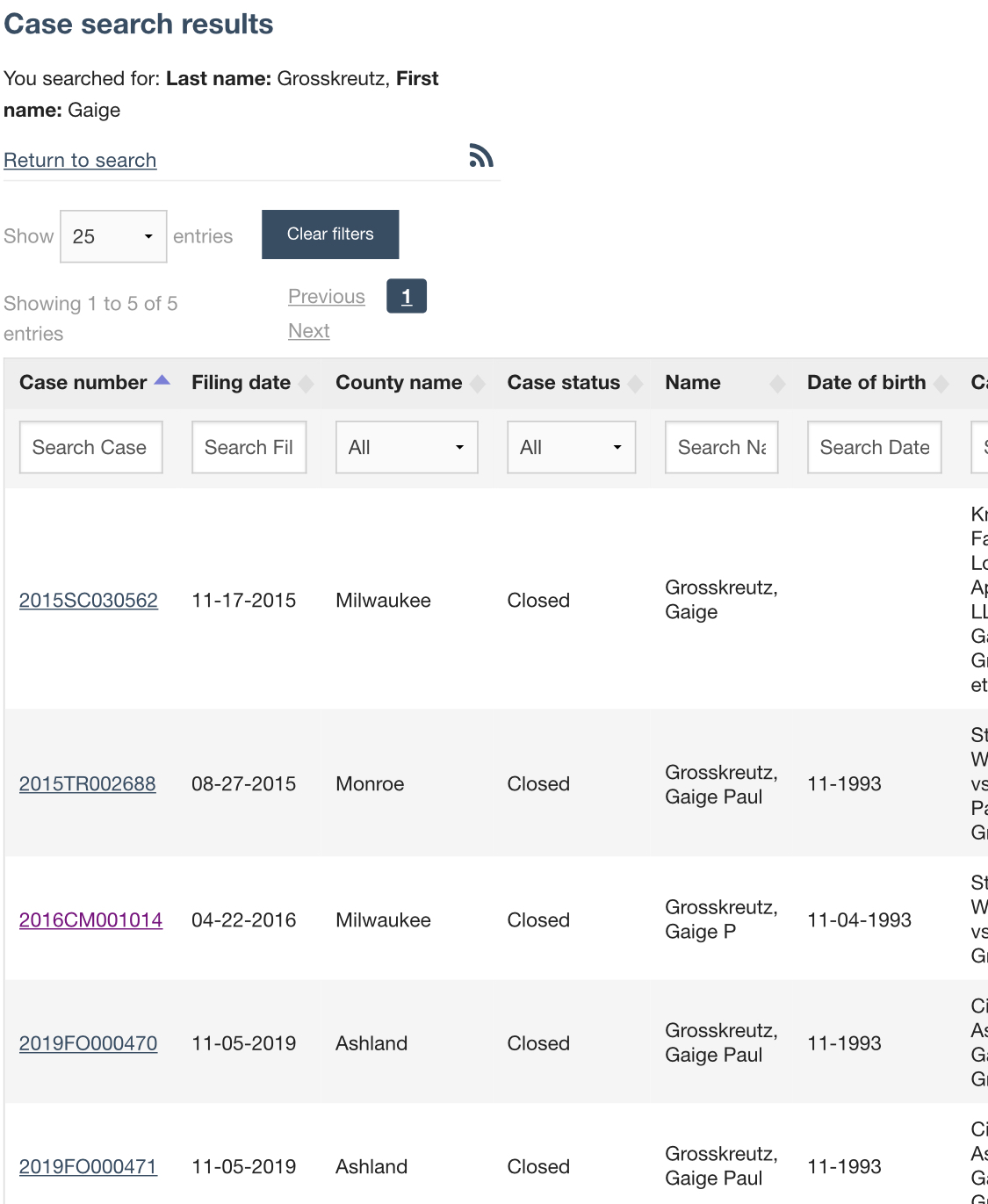Focus the Search Case number field

click(91, 447)
